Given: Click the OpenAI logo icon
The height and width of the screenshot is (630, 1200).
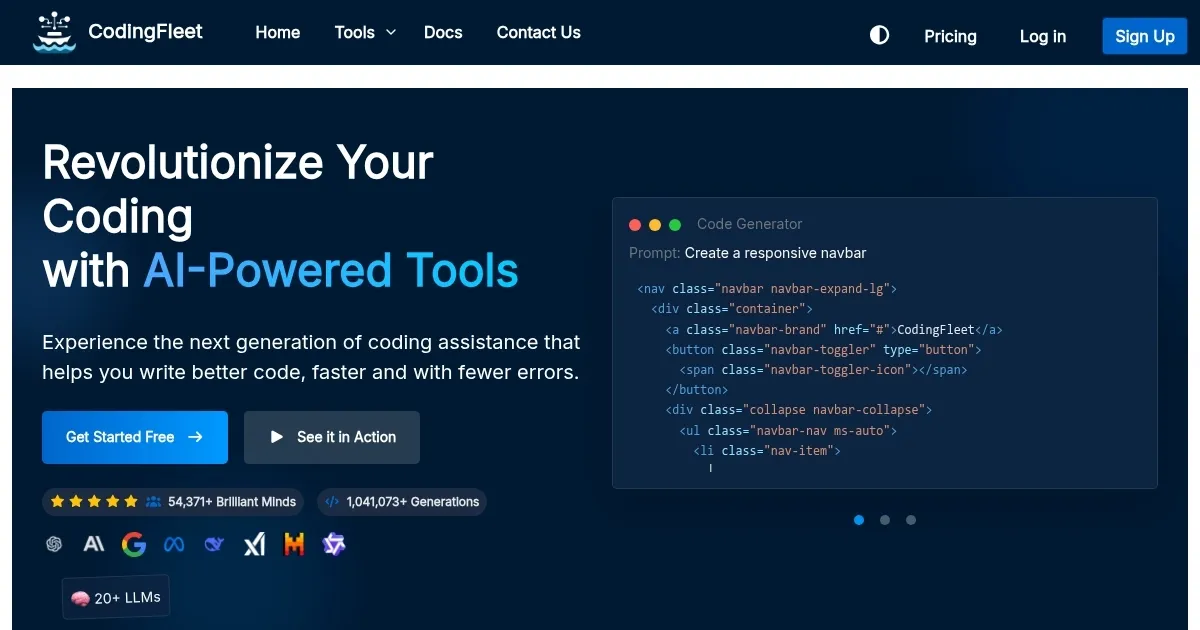Looking at the screenshot, I should pos(54,544).
